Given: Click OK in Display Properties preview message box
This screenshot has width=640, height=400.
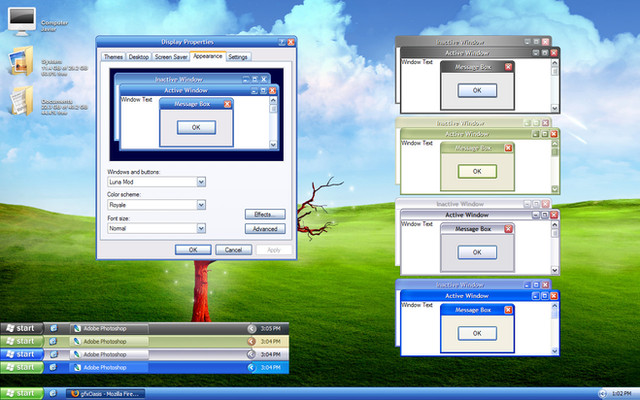Looking at the screenshot, I should (x=196, y=127).
